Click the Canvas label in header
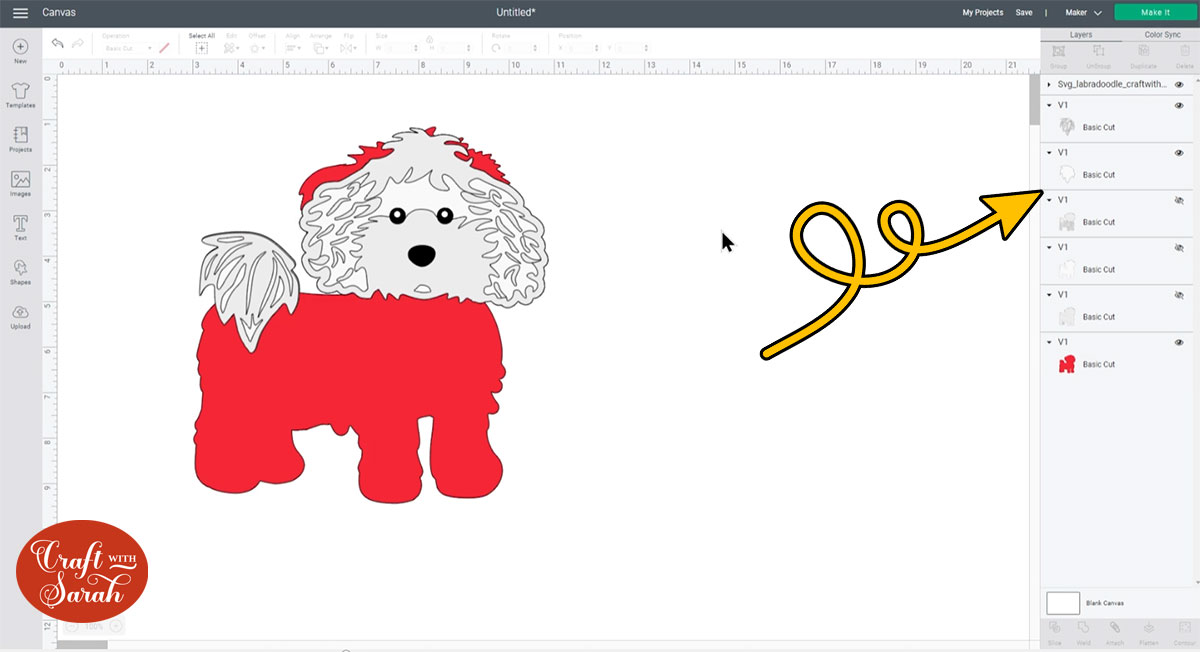The height and width of the screenshot is (652, 1200). coord(59,13)
